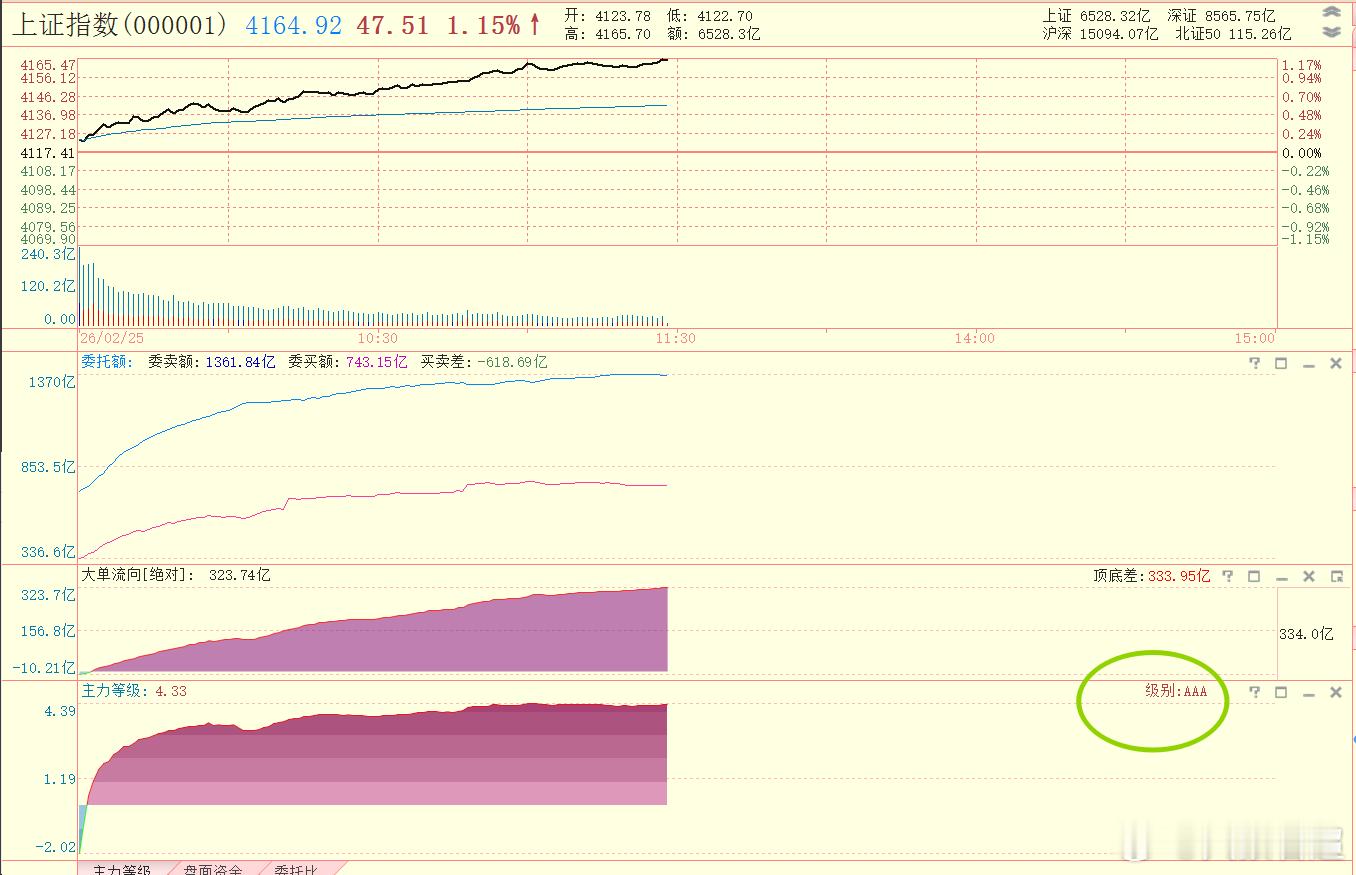Select the high value 4165.70
Viewport: 1356px width, 875px height.
tap(621, 34)
